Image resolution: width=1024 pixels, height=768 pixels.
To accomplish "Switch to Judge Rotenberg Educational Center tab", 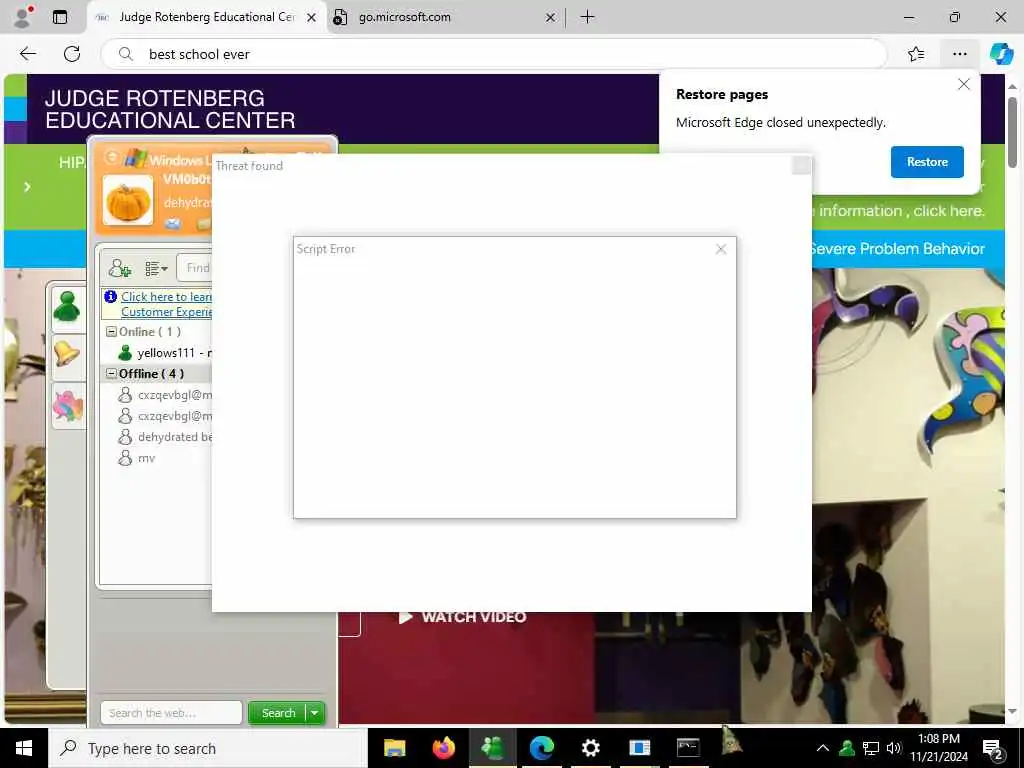I will click(x=206, y=17).
